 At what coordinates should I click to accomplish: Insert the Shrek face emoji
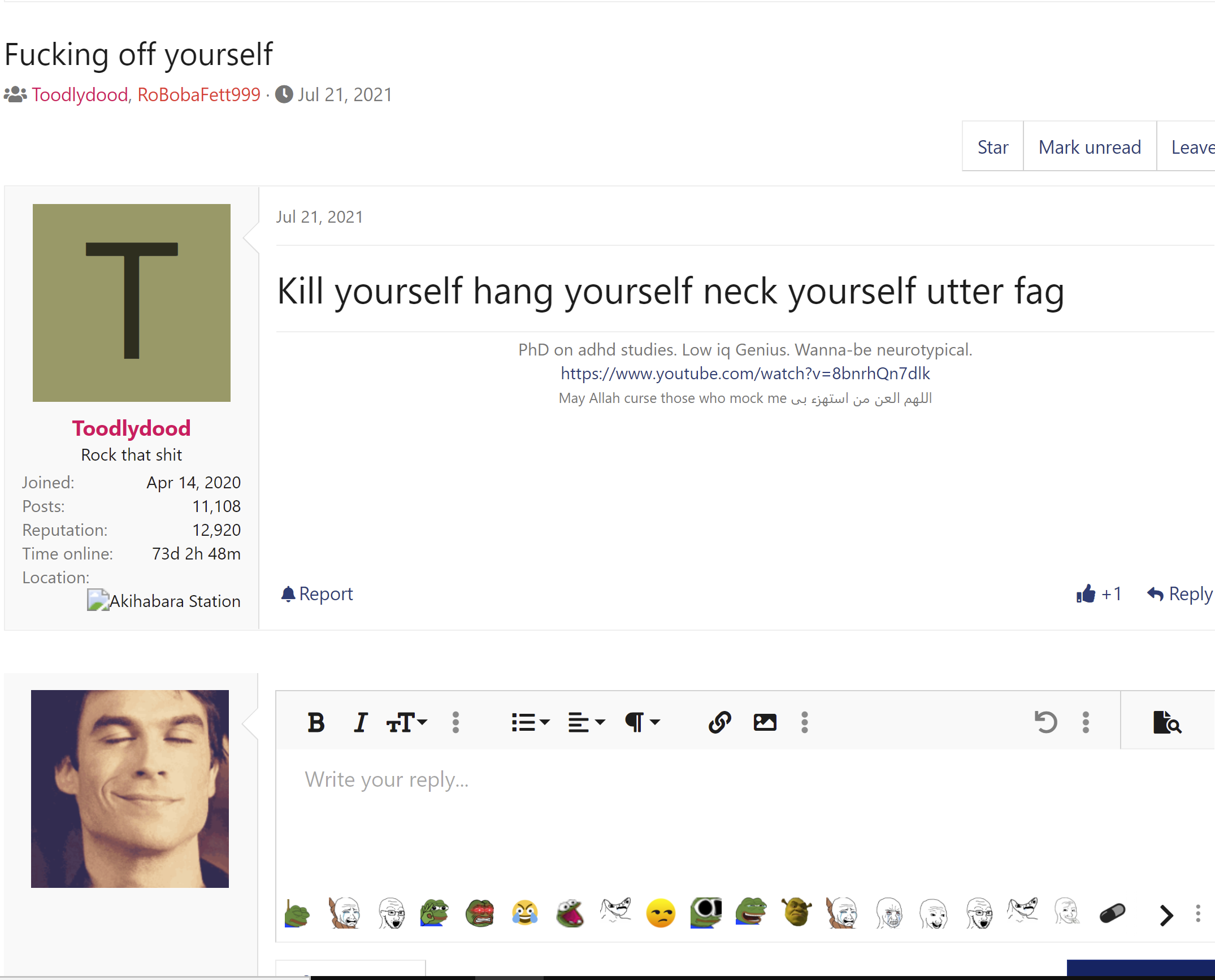pyautogui.click(x=797, y=913)
